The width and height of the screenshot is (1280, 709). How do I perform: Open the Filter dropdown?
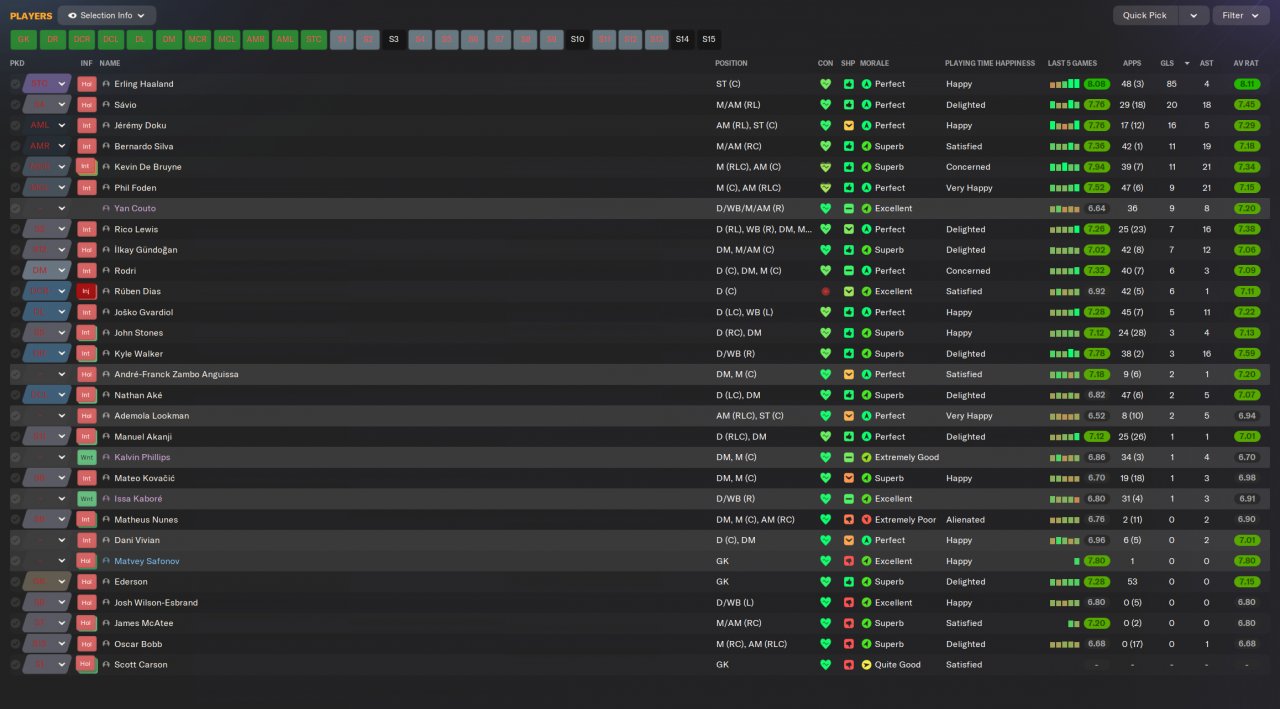1240,15
